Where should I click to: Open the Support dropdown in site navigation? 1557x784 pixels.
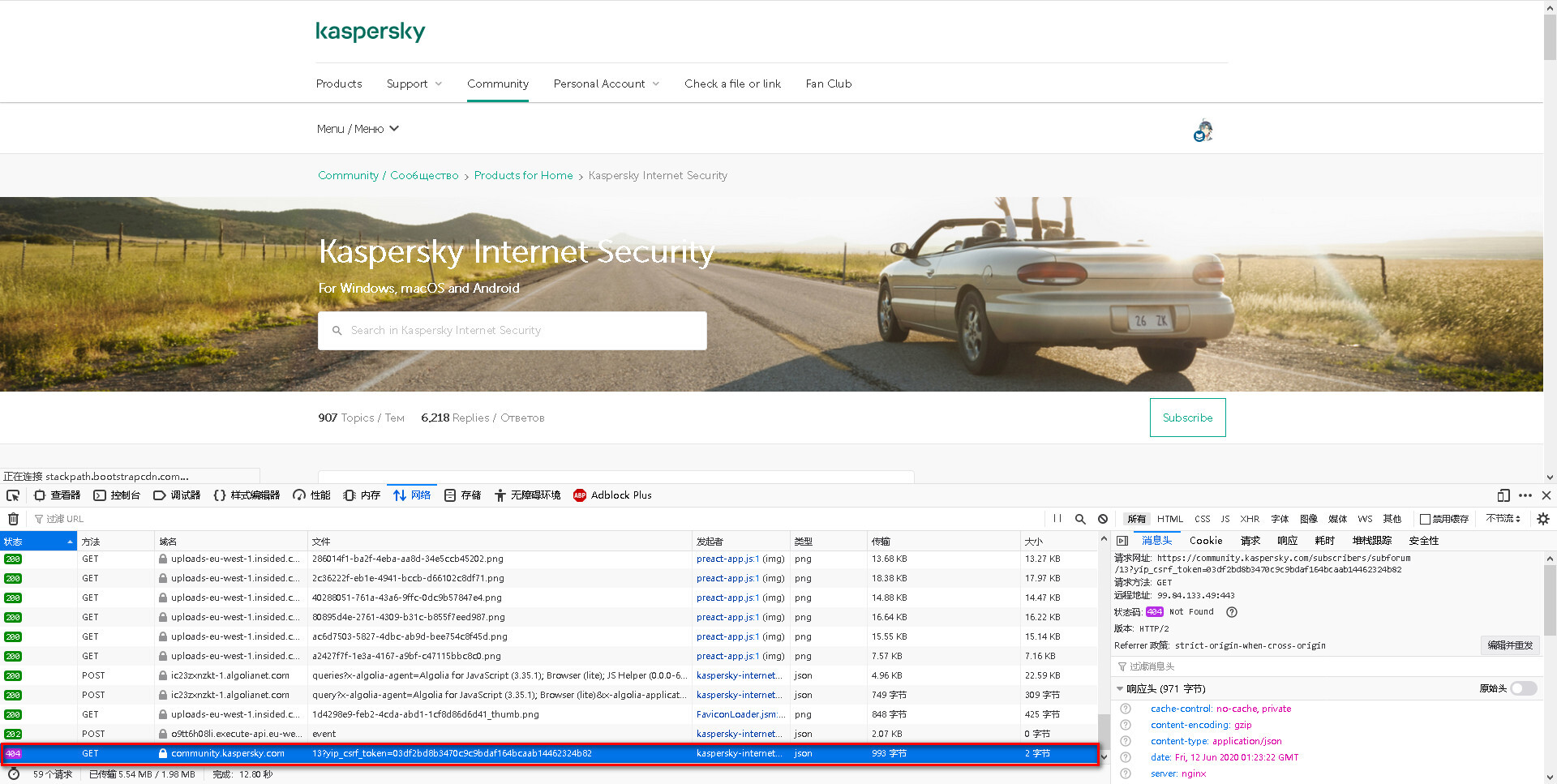(414, 84)
